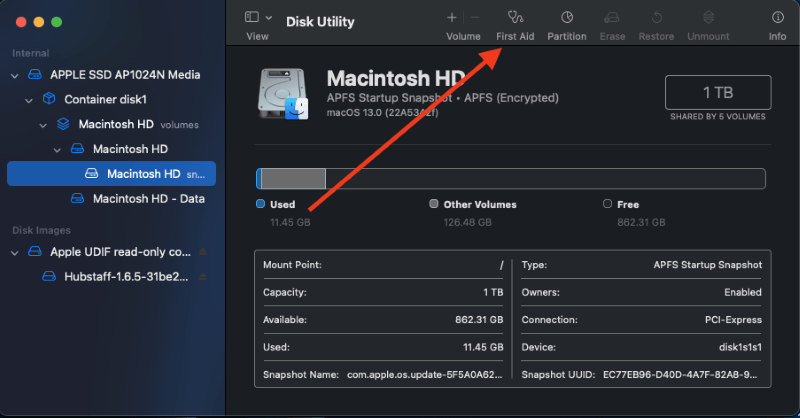Eject the Apple UDIF disk image
Image resolution: width=800 pixels, height=418 pixels.
[x=203, y=252]
